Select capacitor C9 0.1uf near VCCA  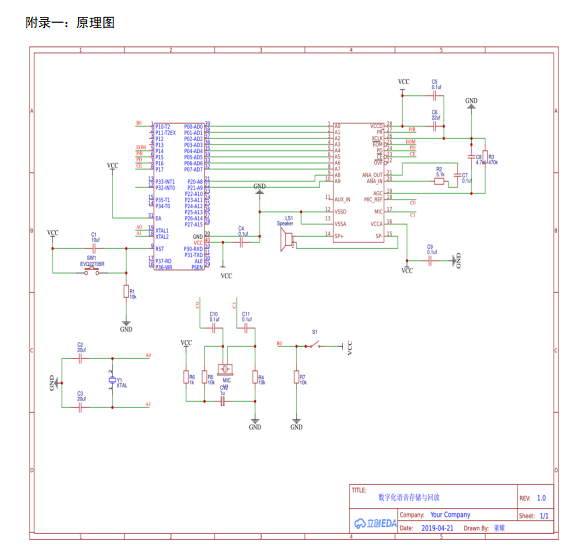[430, 261]
